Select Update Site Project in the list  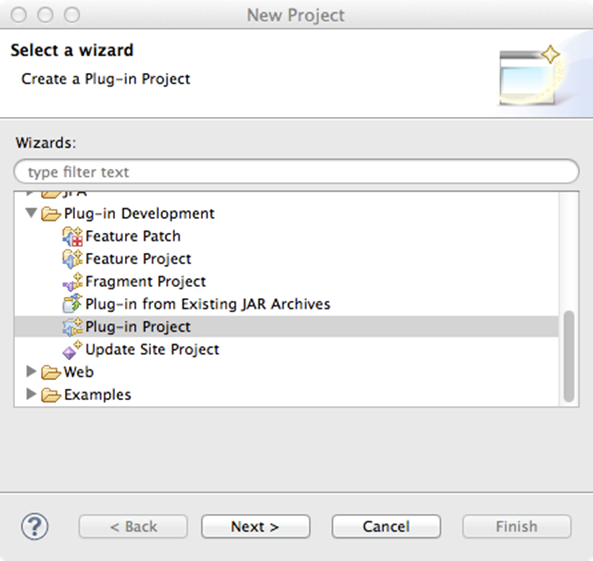pos(152,350)
